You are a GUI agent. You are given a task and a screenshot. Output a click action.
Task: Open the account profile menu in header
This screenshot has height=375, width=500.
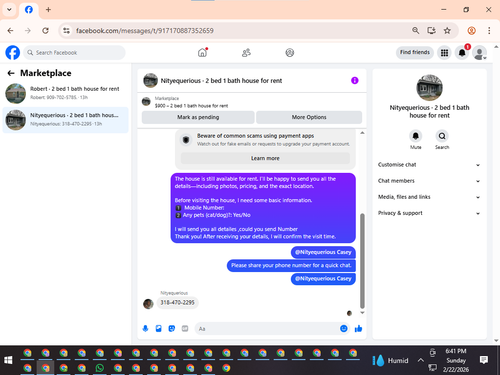click(480, 53)
